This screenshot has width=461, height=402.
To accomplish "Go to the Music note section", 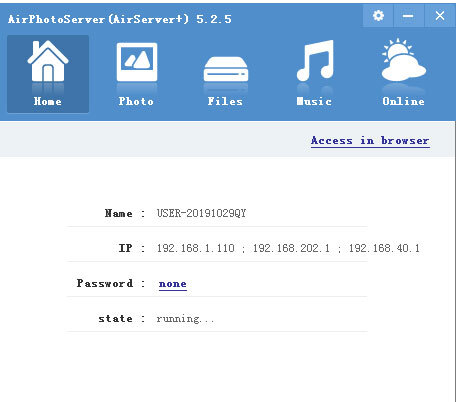I will [315, 74].
